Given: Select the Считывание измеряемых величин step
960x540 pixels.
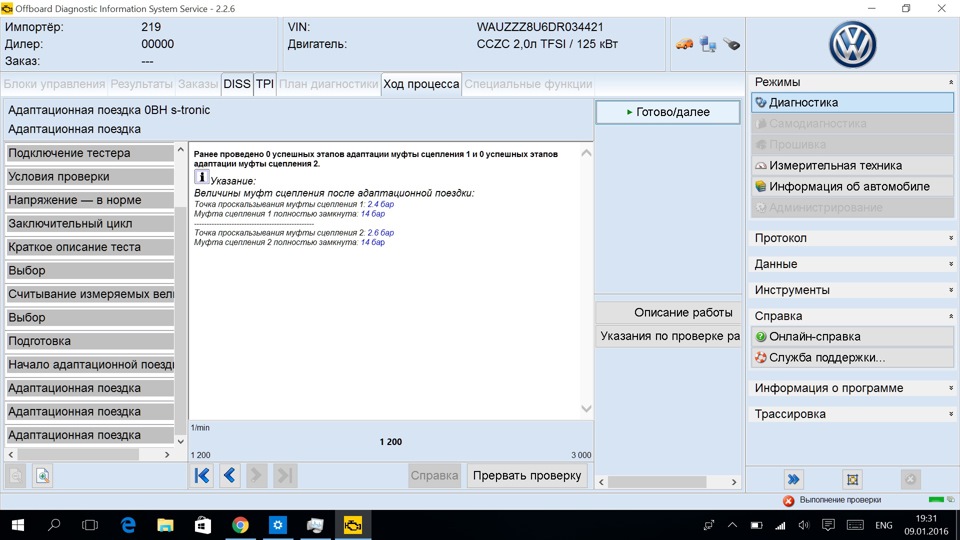Looking at the screenshot, I should tap(90, 294).
